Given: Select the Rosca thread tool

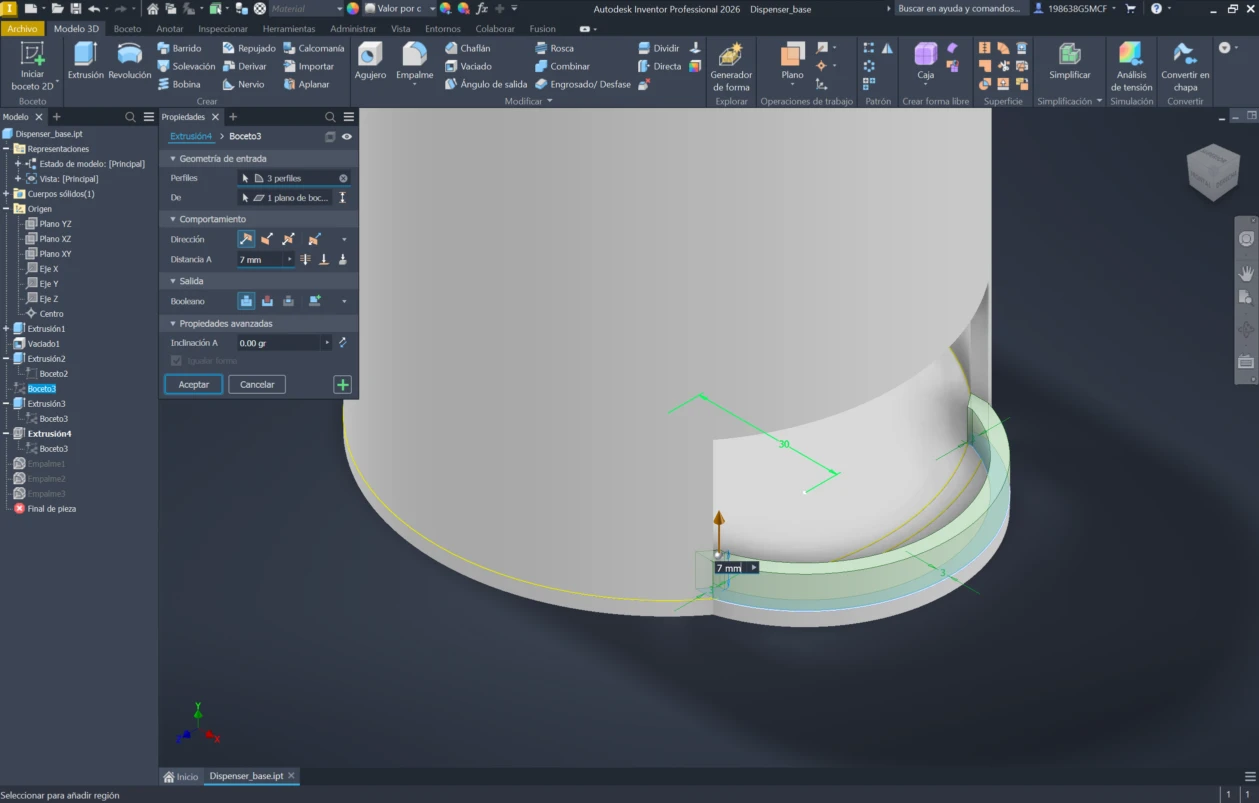Looking at the screenshot, I should [x=554, y=48].
